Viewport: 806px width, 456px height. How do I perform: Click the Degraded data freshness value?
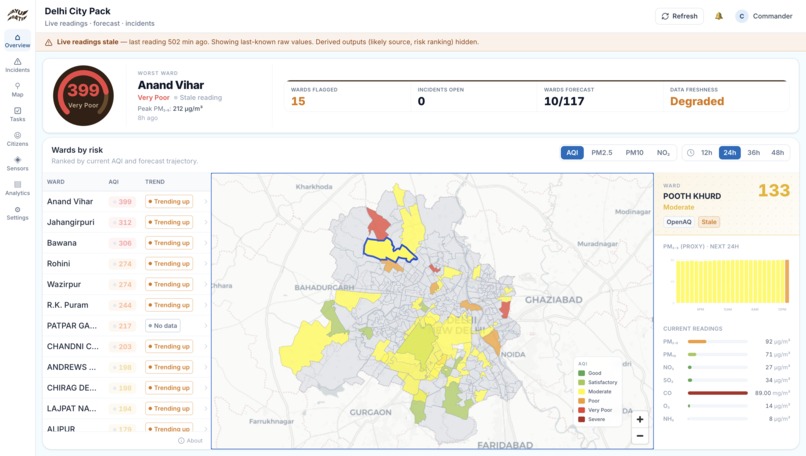[697, 101]
